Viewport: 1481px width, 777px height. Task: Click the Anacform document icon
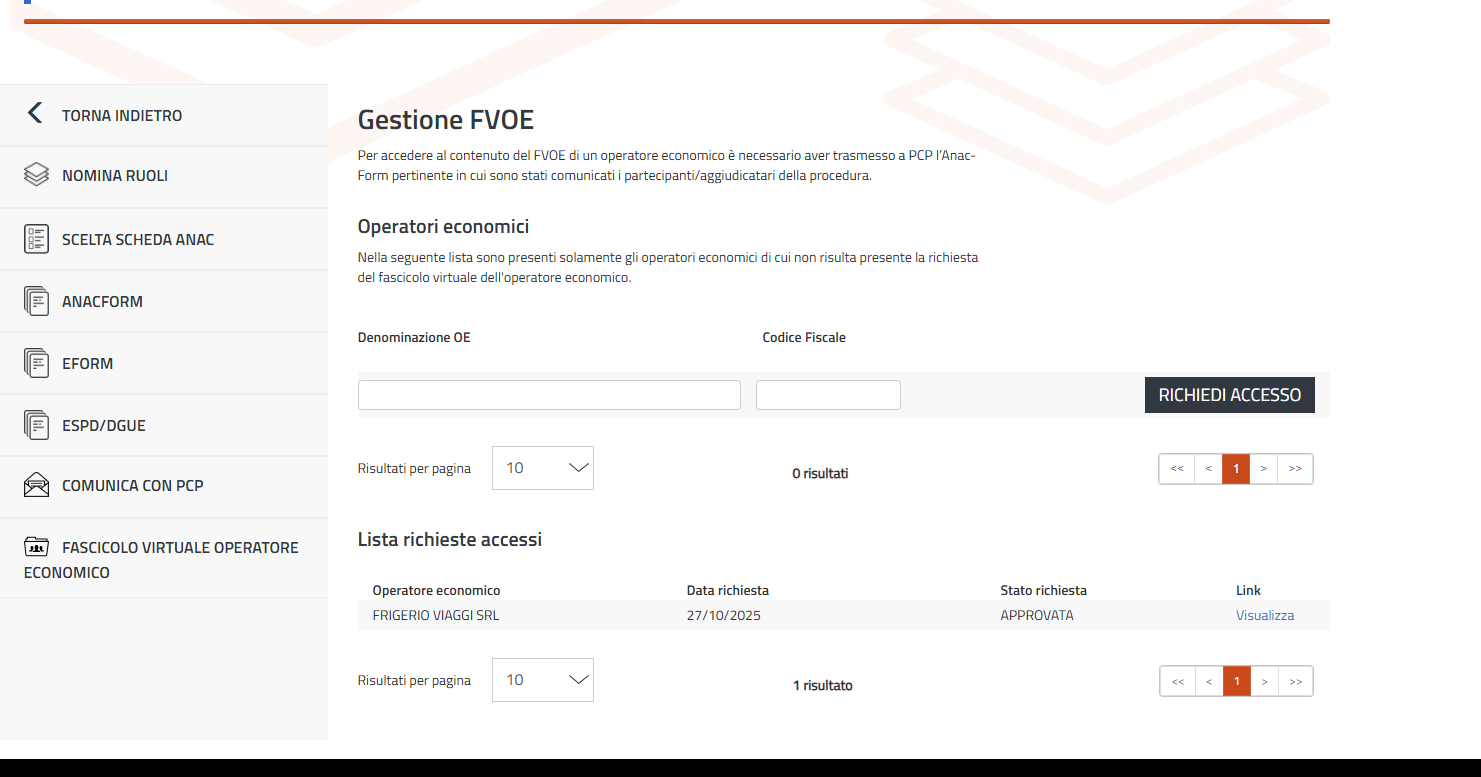point(36,301)
